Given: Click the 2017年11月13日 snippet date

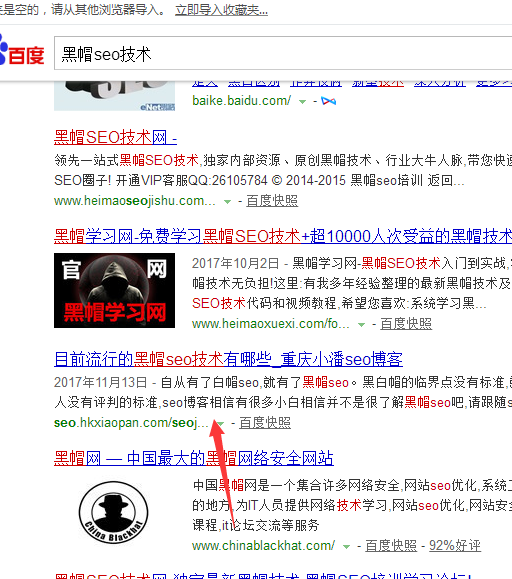Looking at the screenshot, I should pos(101,382).
